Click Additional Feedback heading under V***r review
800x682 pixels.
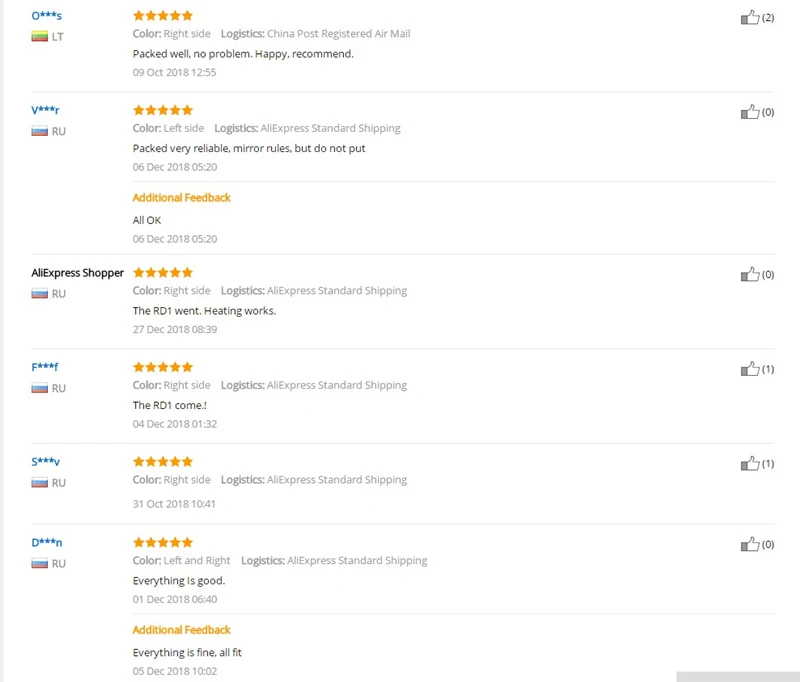182,198
